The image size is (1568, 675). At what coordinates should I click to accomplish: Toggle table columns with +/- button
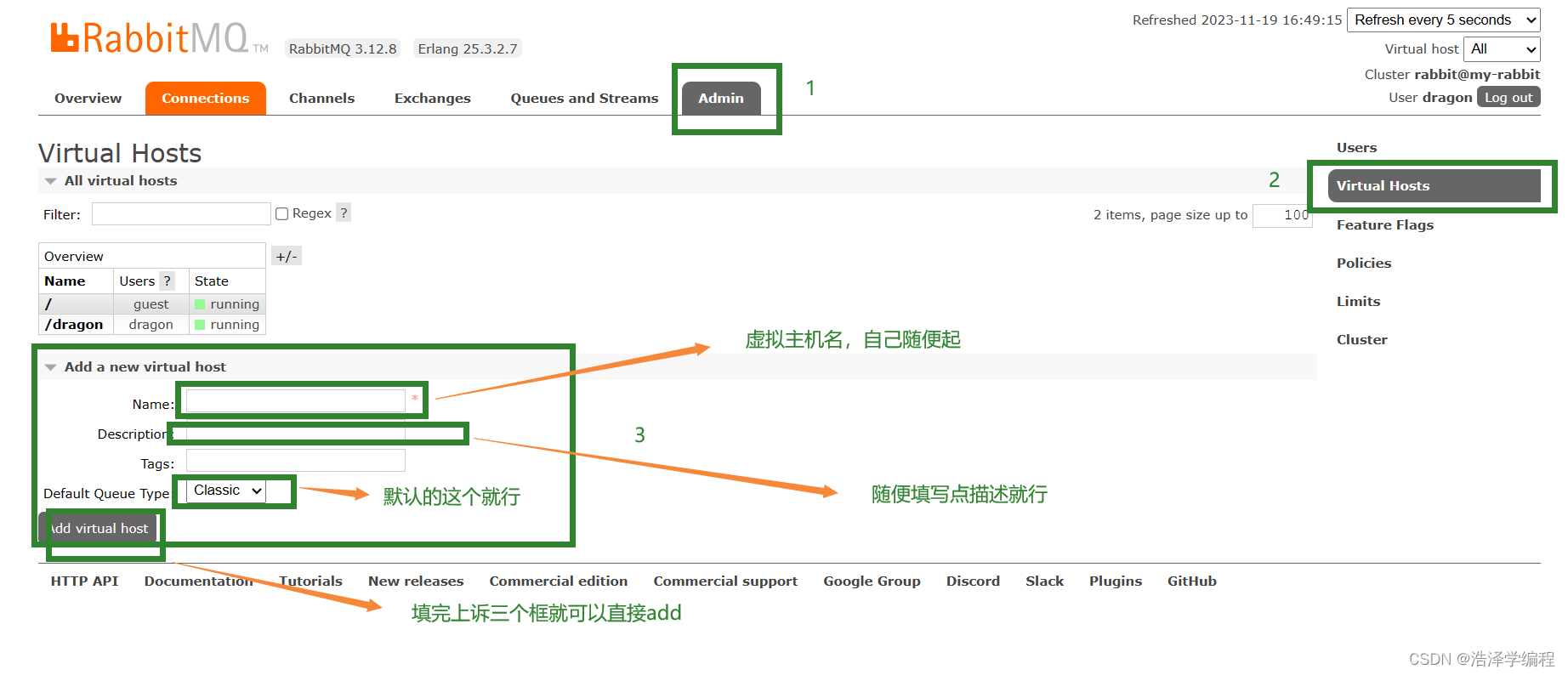pyautogui.click(x=287, y=256)
